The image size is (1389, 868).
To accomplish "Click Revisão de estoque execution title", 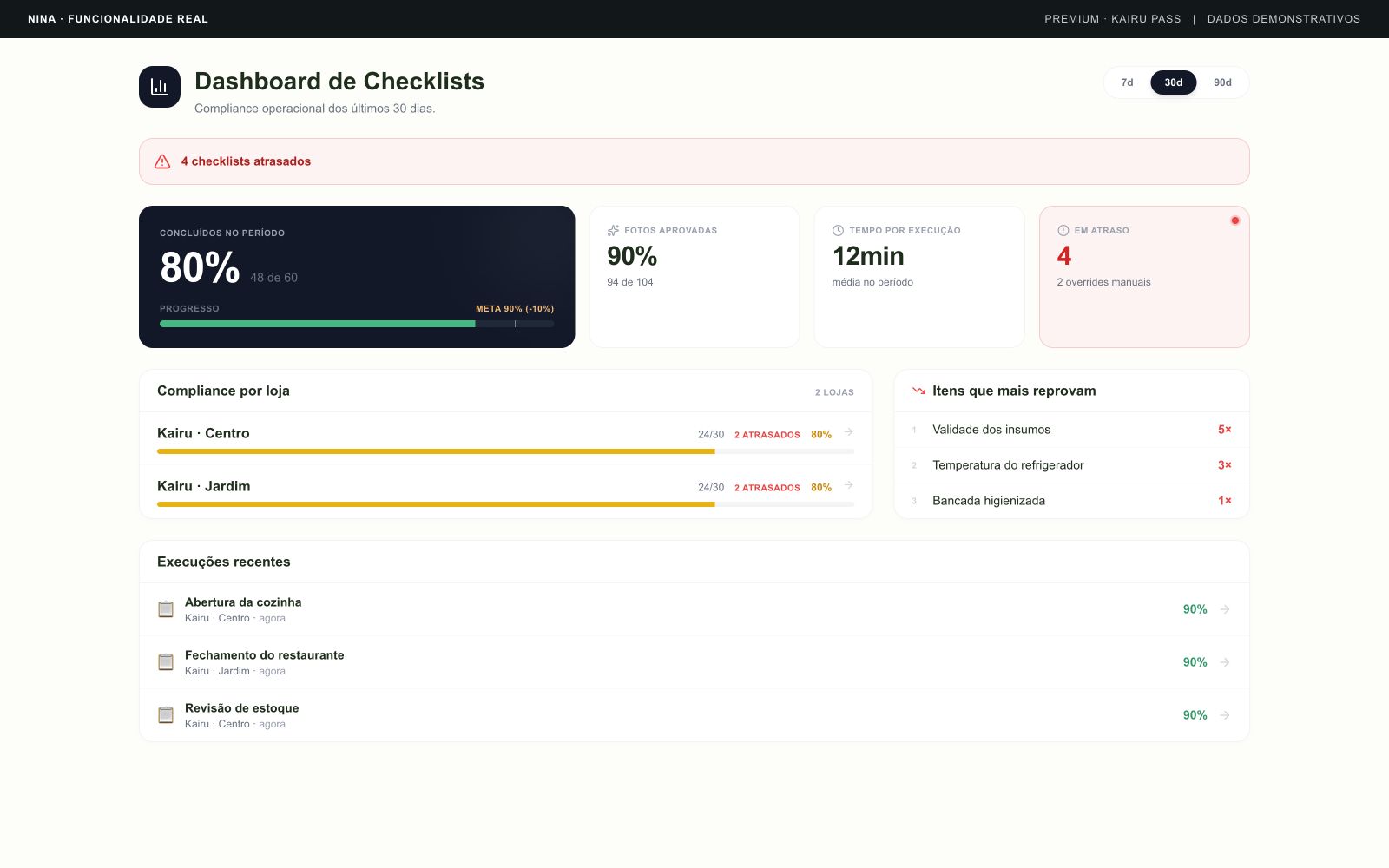I will pos(242,708).
